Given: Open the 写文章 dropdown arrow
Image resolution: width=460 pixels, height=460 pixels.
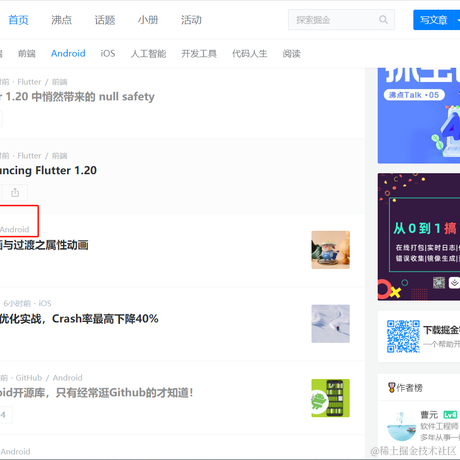Looking at the screenshot, I should pyautogui.click(x=457, y=20).
